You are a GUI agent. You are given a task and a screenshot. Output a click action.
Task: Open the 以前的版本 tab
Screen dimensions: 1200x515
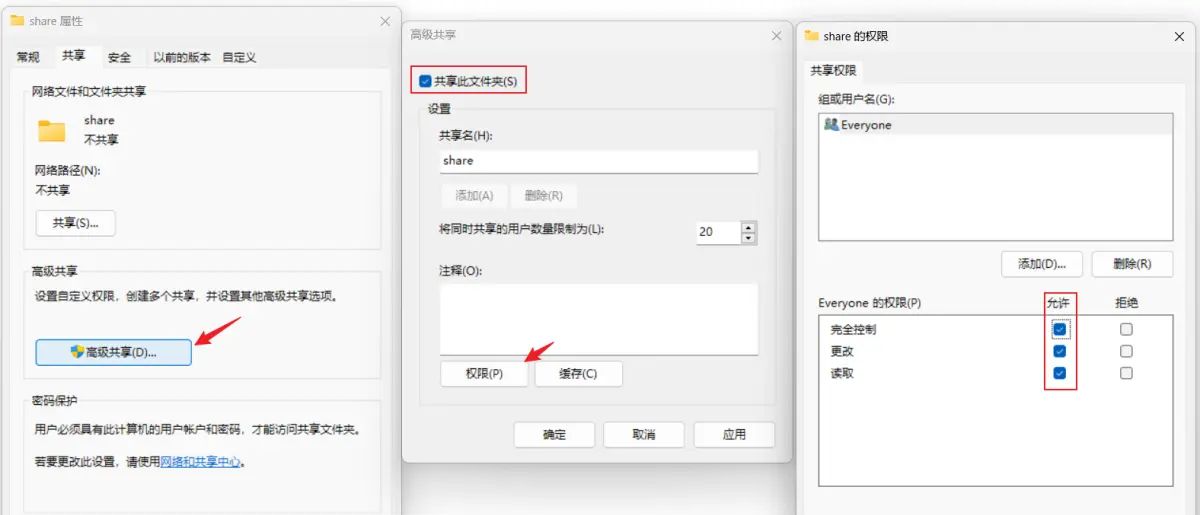[x=182, y=57]
